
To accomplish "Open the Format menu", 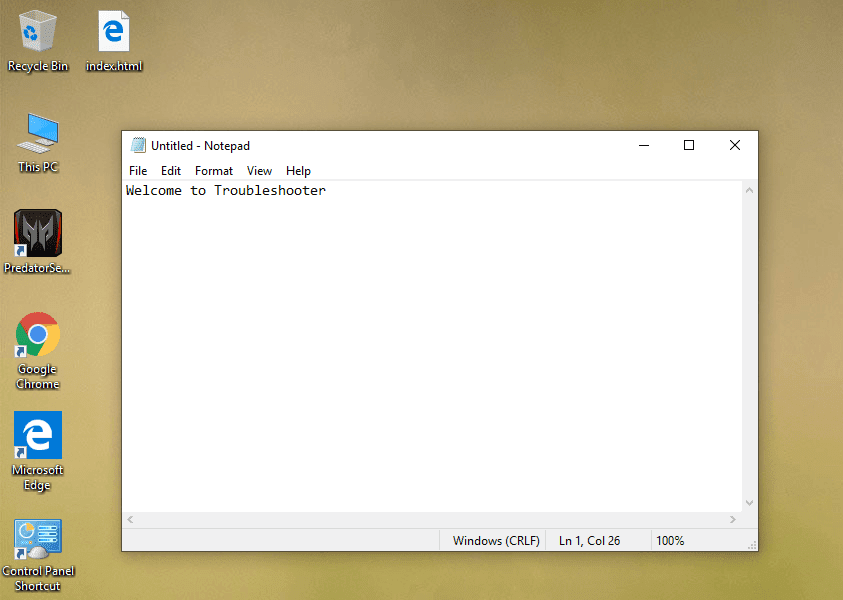I will point(213,171).
